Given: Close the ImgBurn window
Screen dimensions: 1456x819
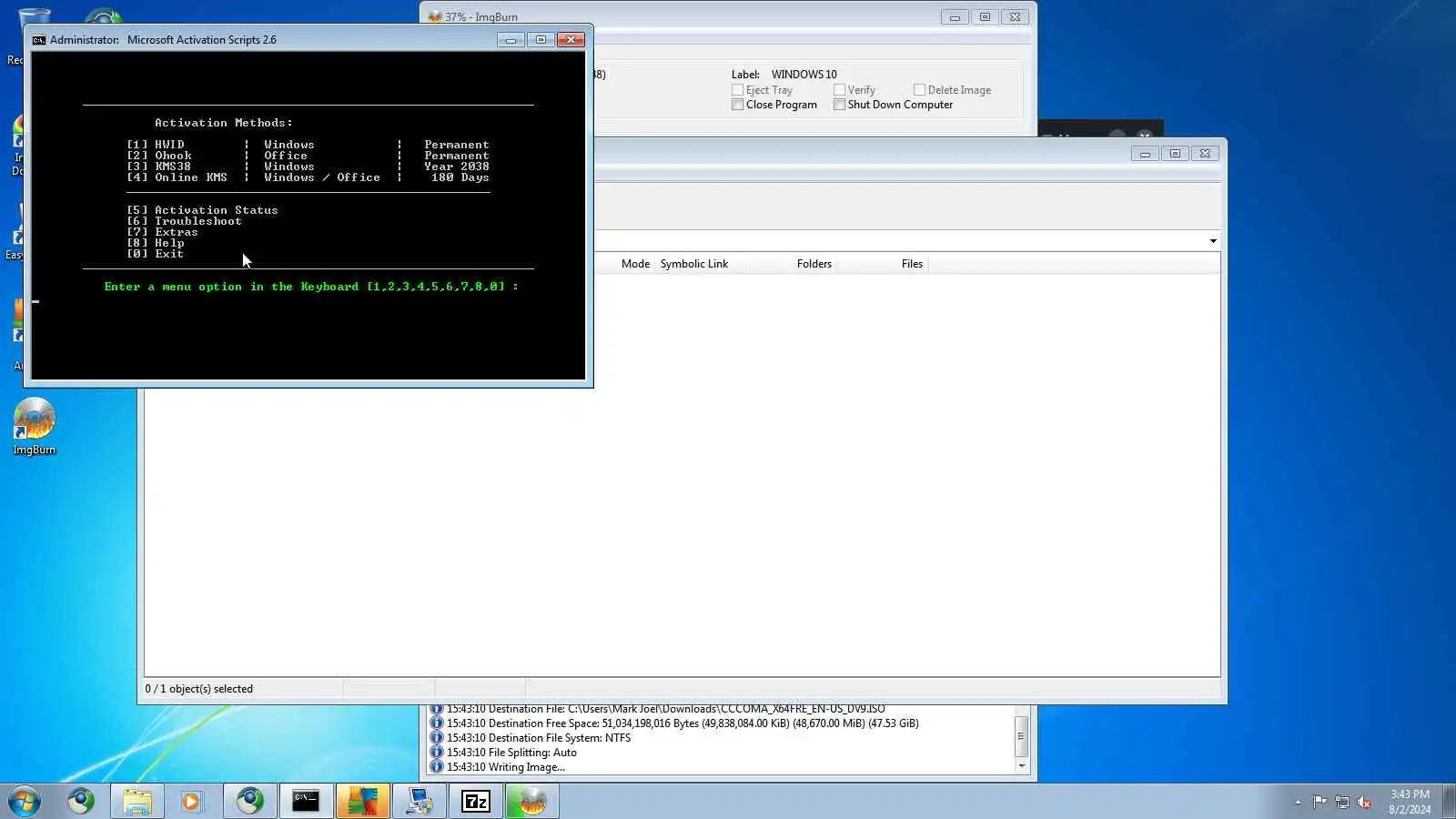Looking at the screenshot, I should (x=1015, y=17).
